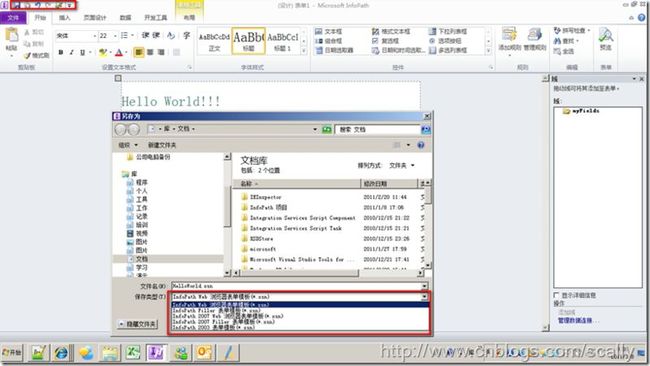Select the 标题 heading font style
The width and height of the screenshot is (650, 366).
click(248, 41)
